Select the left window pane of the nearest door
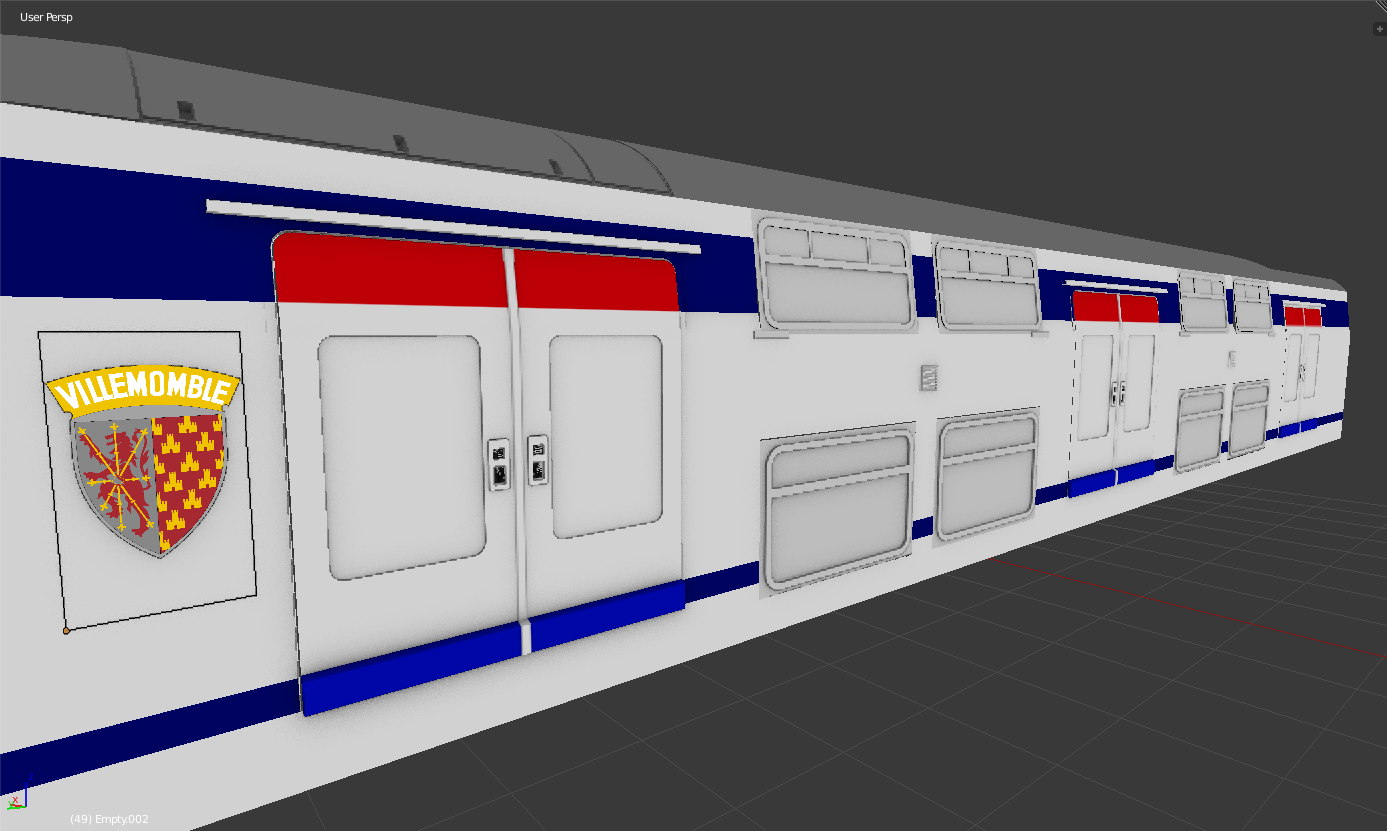This screenshot has width=1387, height=831. coord(402,456)
